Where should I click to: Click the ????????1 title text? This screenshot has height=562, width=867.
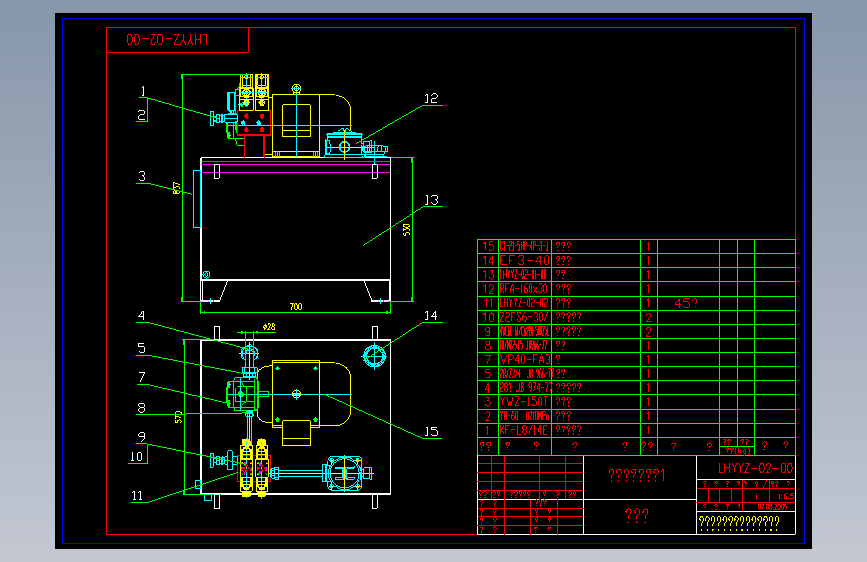(637, 475)
